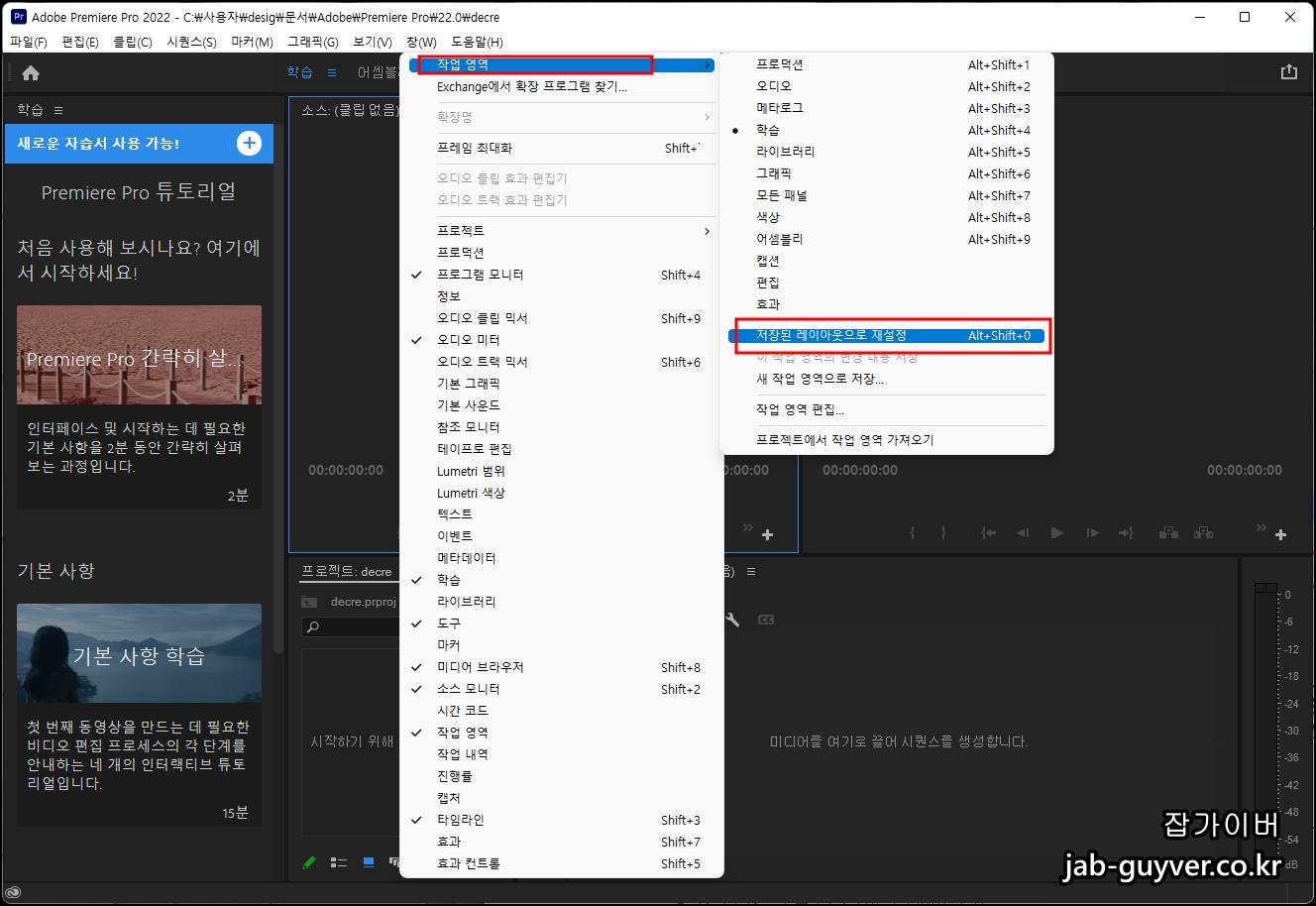Switch the Project panel to list view

339,862
